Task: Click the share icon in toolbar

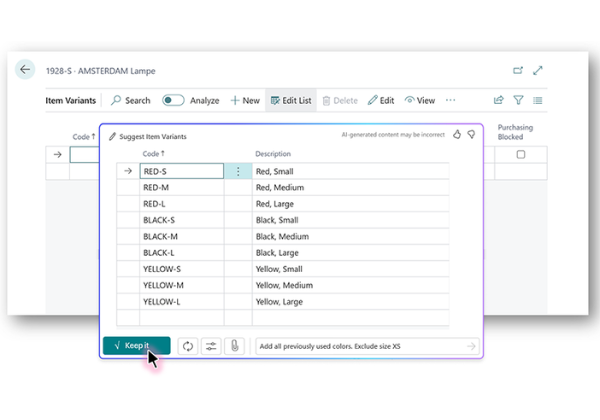Action: point(498,100)
